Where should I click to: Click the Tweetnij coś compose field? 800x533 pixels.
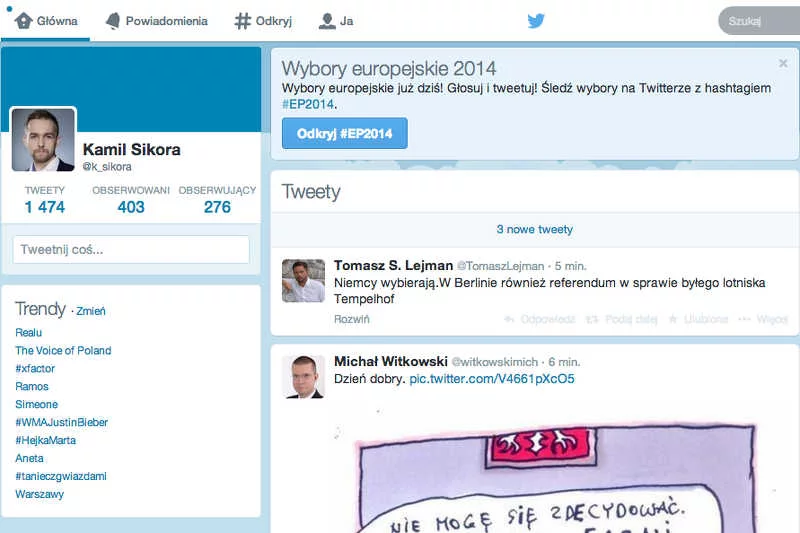coord(131,249)
